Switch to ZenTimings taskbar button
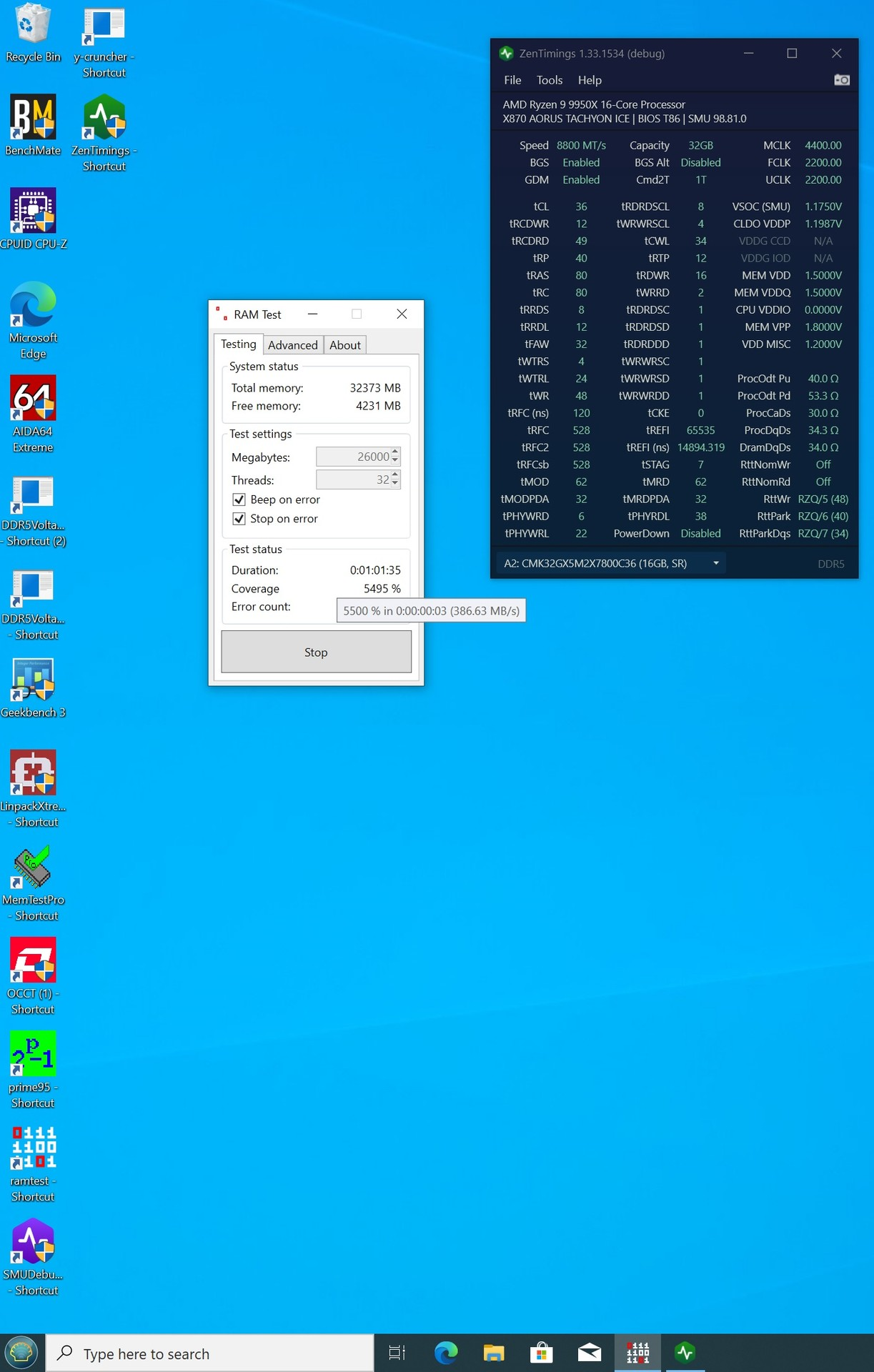This screenshot has height=1372, width=874. point(685,1353)
